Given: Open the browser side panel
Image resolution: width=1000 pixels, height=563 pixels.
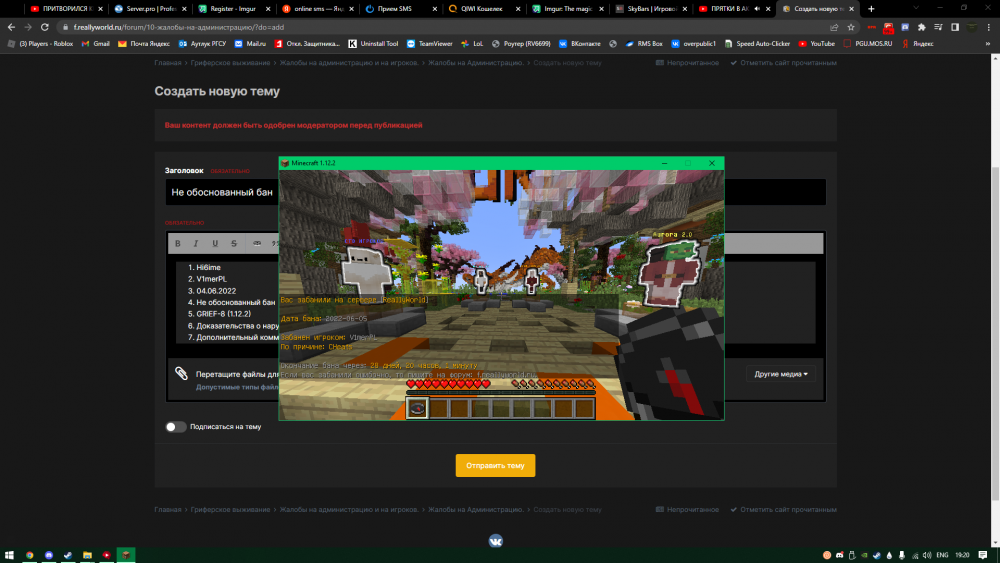Looking at the screenshot, I should pos(955,27).
